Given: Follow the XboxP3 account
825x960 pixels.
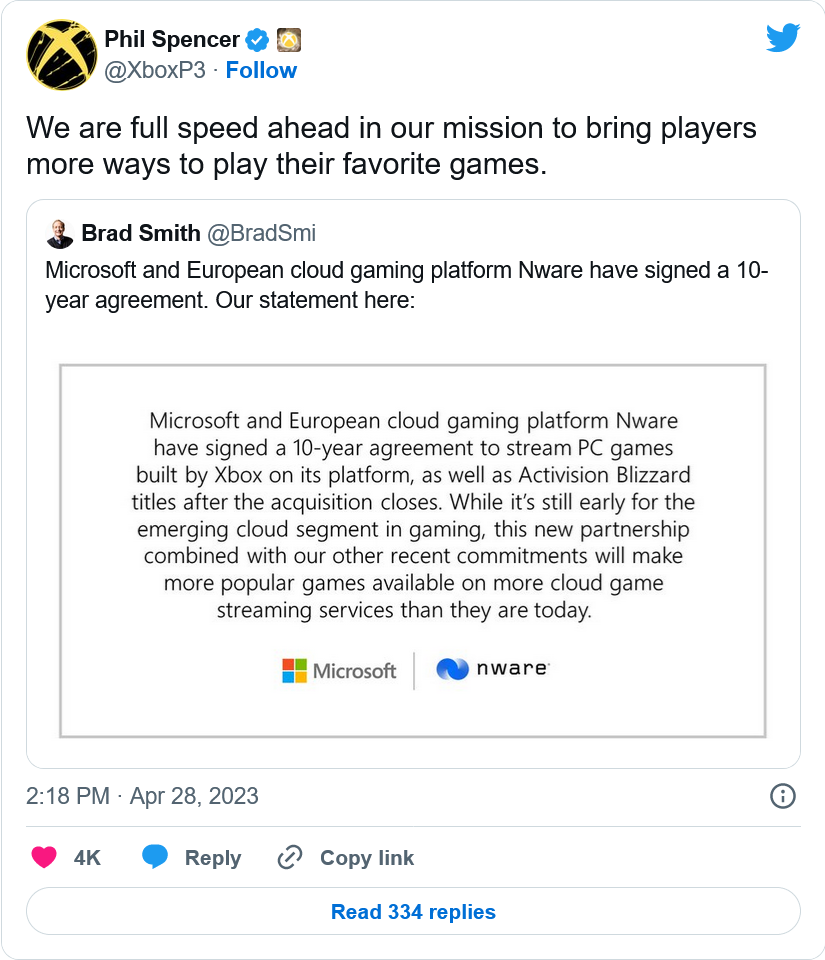Looking at the screenshot, I should click(x=261, y=70).
